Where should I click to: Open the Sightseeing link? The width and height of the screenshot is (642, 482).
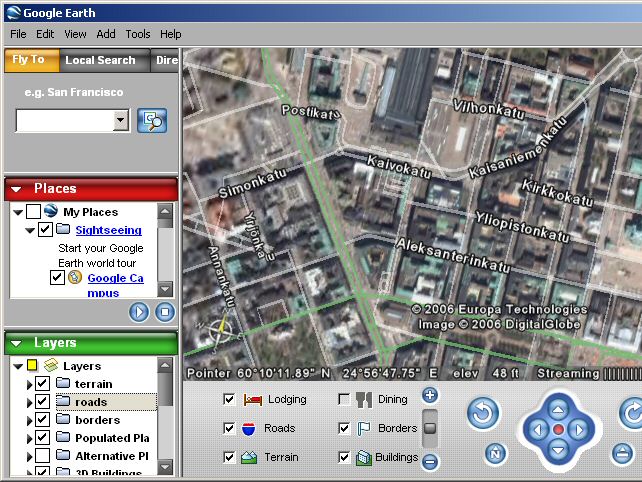(109, 230)
